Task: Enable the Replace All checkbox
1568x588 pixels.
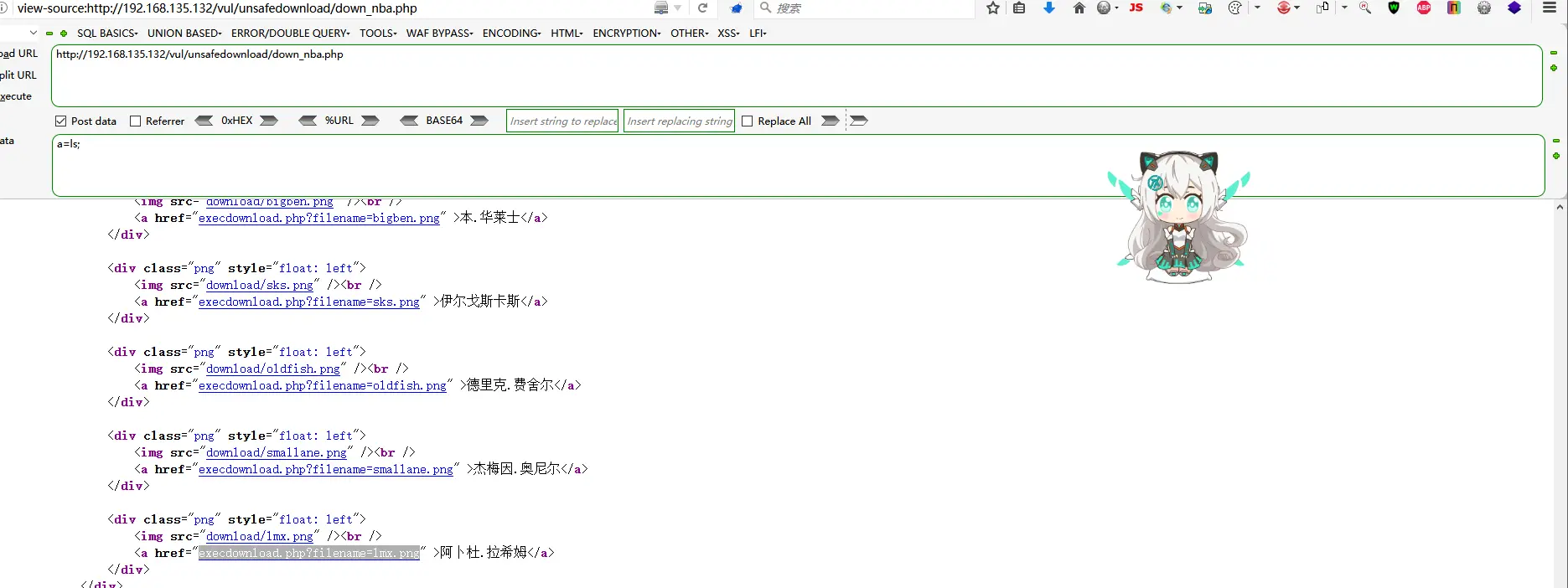Action: pyautogui.click(x=748, y=121)
